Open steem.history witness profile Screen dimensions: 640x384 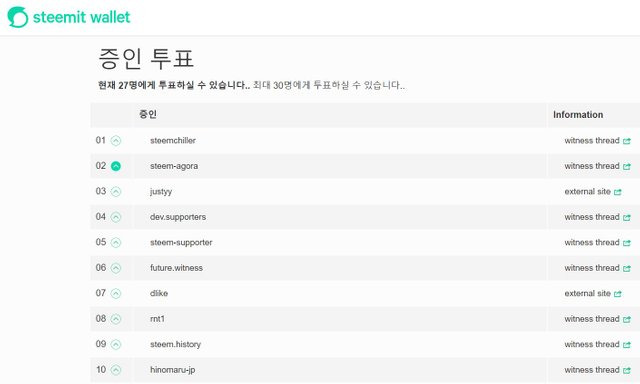click(175, 344)
